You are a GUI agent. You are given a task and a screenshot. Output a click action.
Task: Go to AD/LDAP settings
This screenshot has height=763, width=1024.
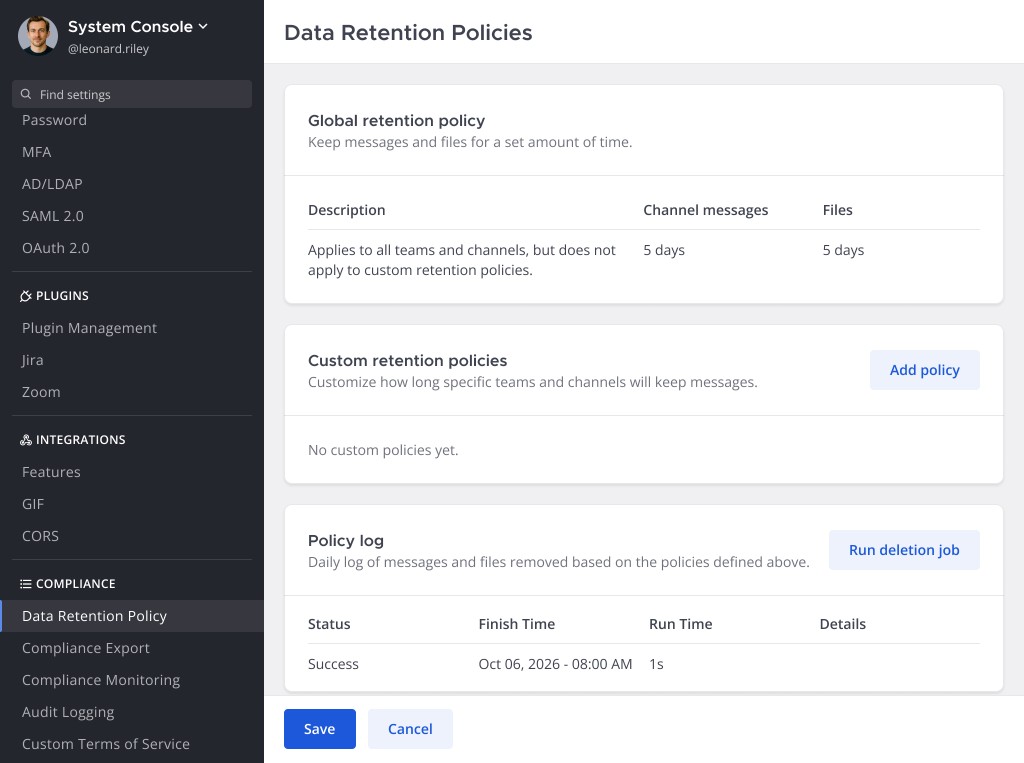click(52, 184)
